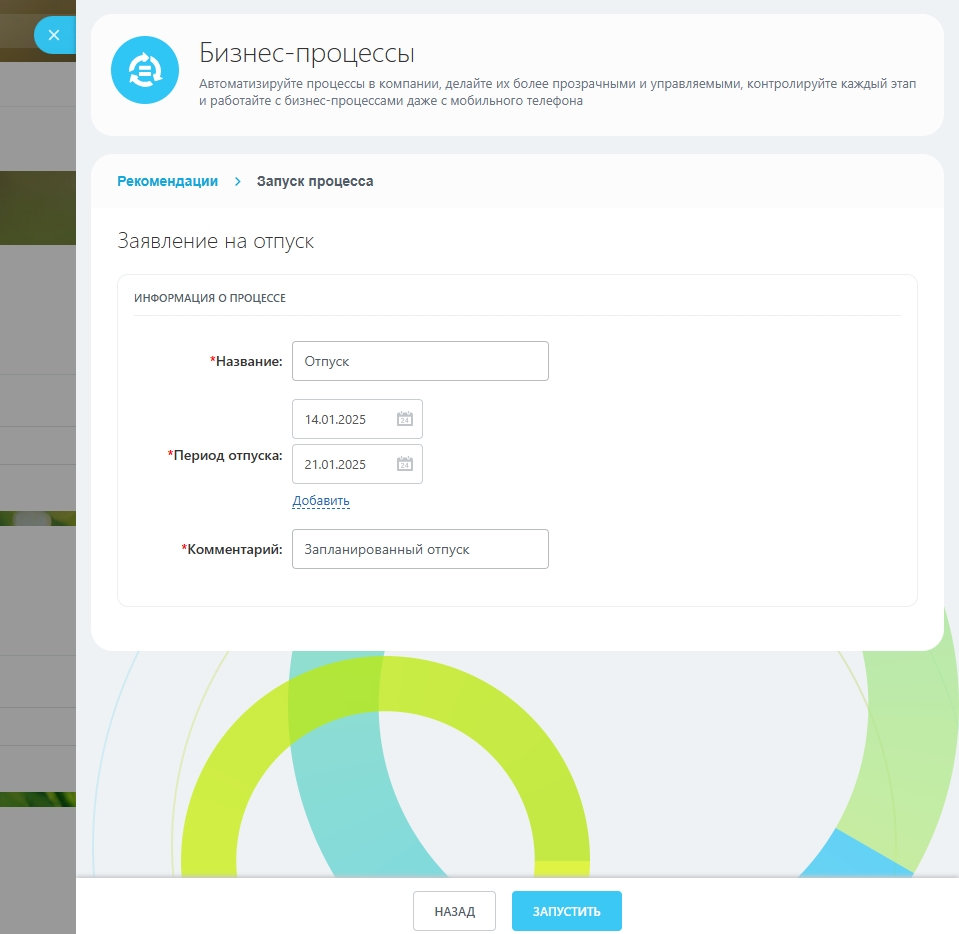Screen dimensions: 959x934
Task: Click the Бизнес-процессы round logo icon
Action: coord(145,70)
